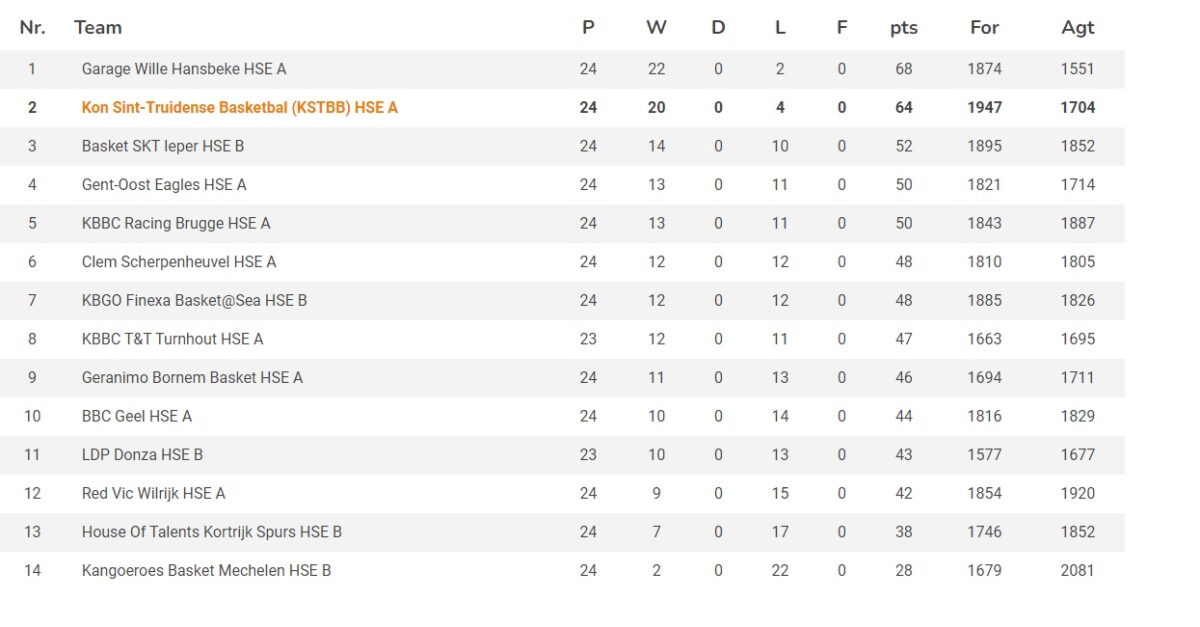Viewport: 1200px width, 627px height.
Task: Click BBC Geel HSE A team
Action: tap(137, 416)
